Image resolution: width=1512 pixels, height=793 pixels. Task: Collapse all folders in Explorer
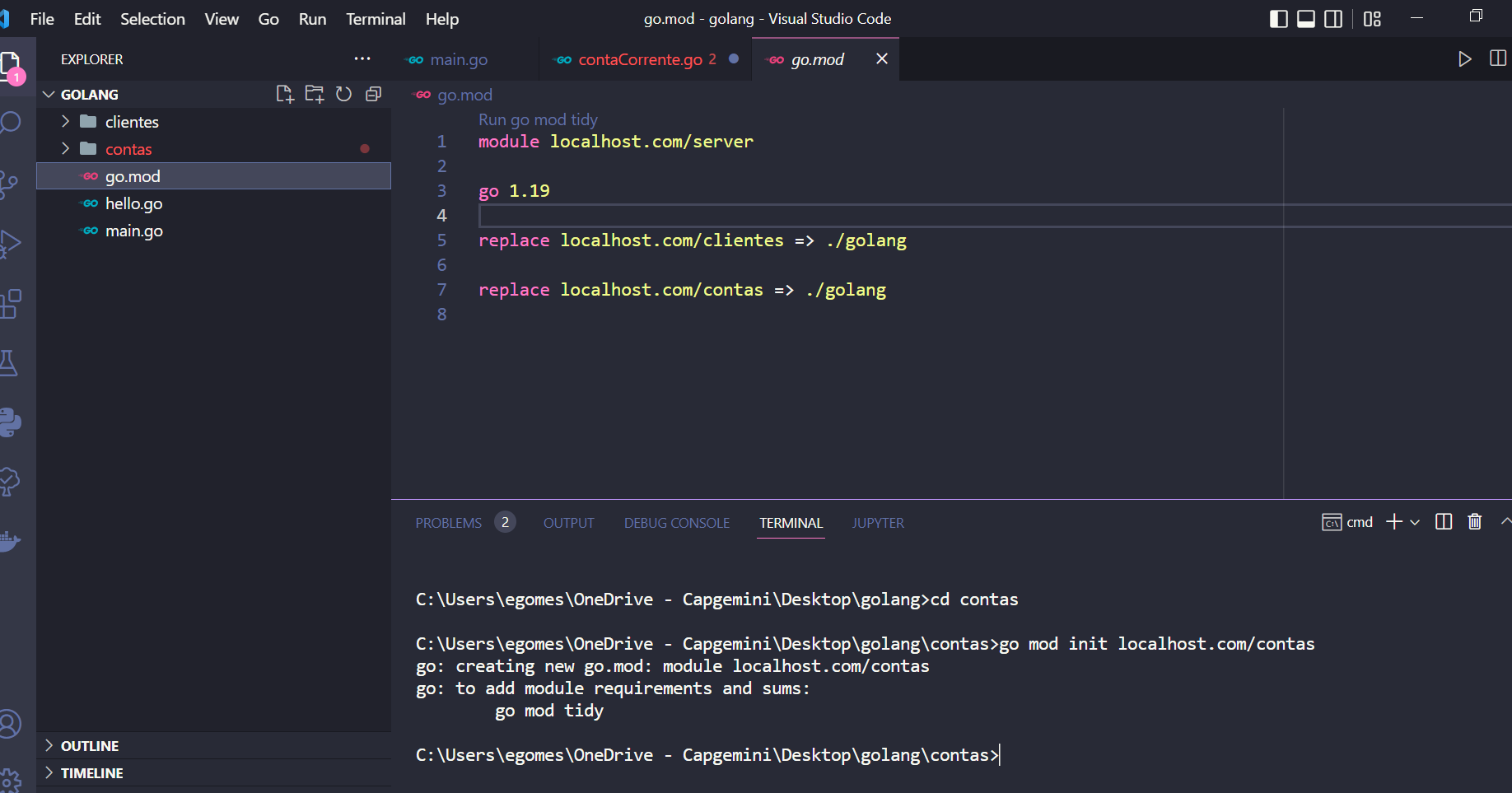tap(373, 95)
